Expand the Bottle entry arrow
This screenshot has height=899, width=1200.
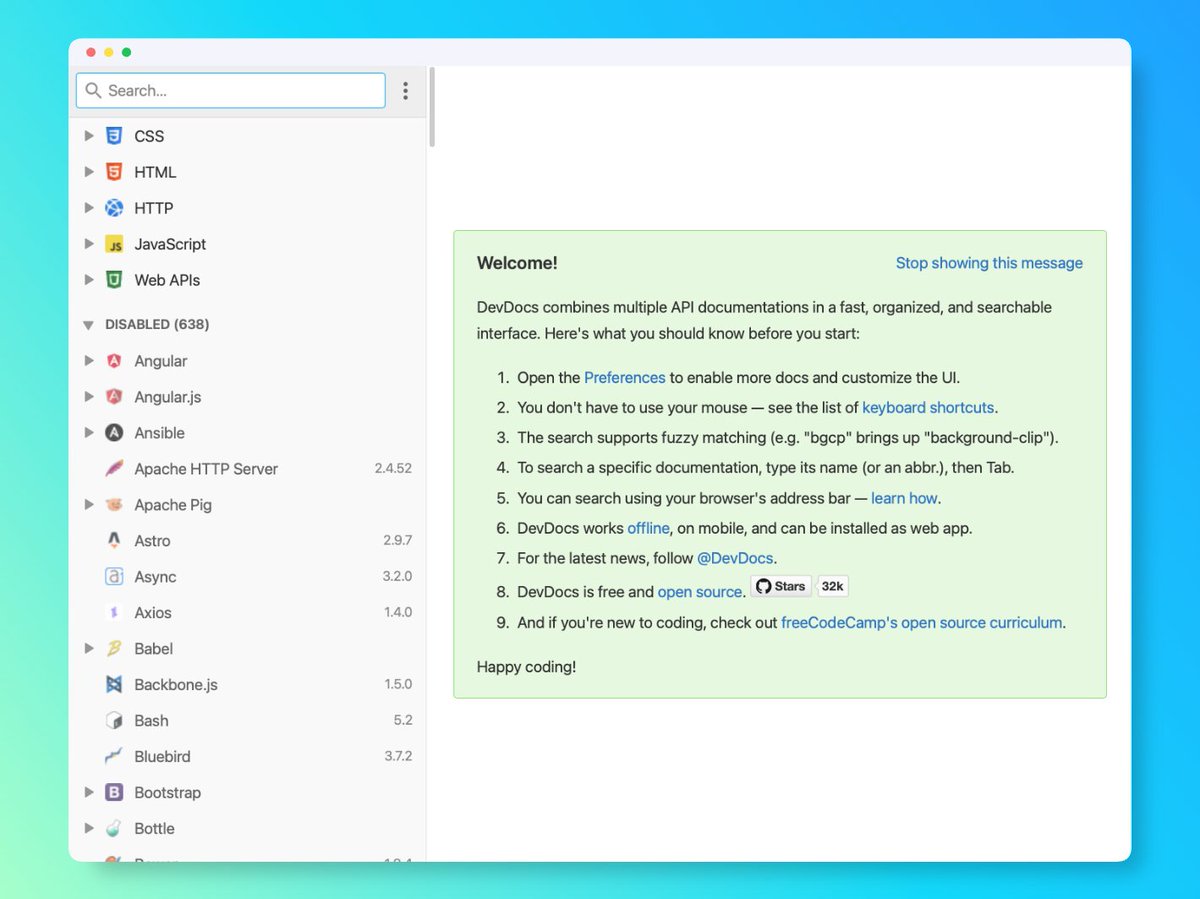(x=89, y=829)
